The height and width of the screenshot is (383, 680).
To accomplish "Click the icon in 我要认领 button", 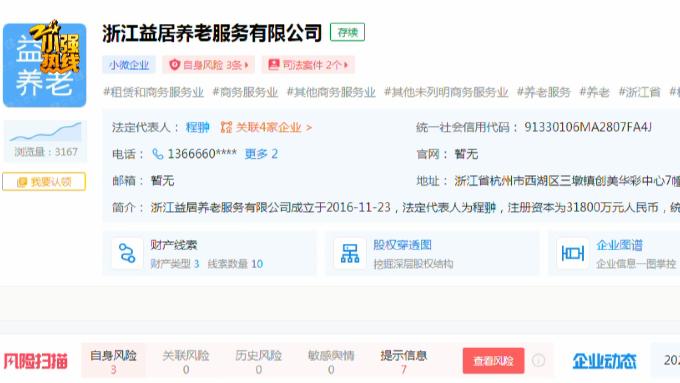I will (x=22, y=182).
